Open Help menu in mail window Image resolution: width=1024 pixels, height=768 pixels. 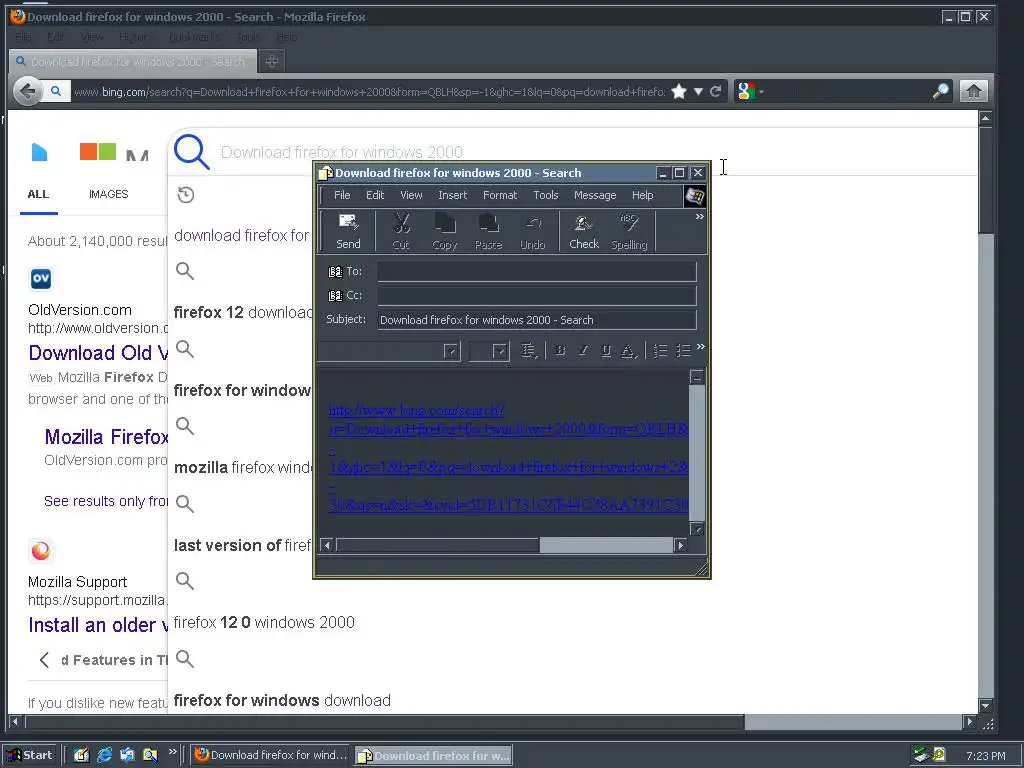coord(643,195)
